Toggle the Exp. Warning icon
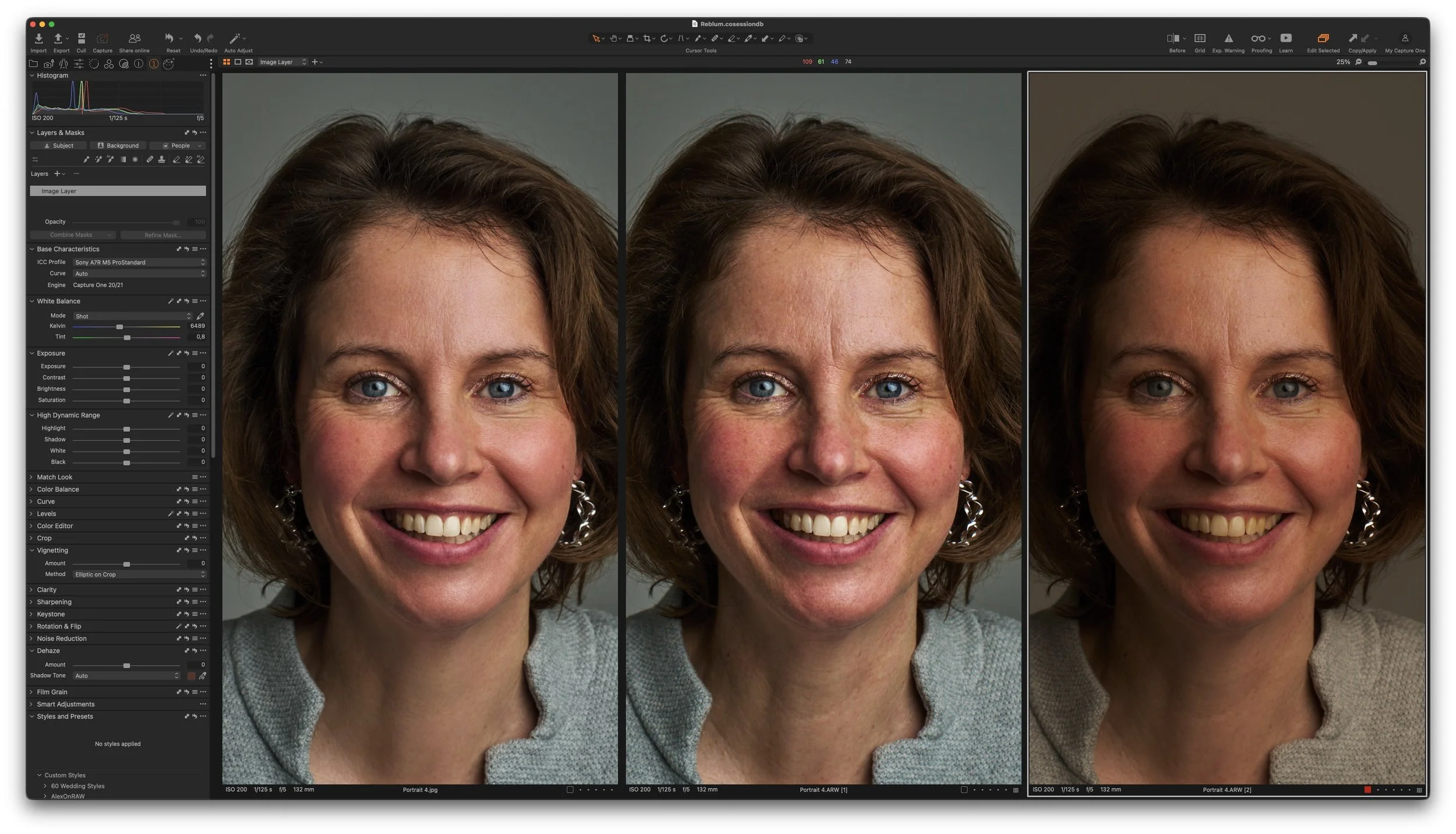1456x834 pixels. pyautogui.click(x=1228, y=38)
